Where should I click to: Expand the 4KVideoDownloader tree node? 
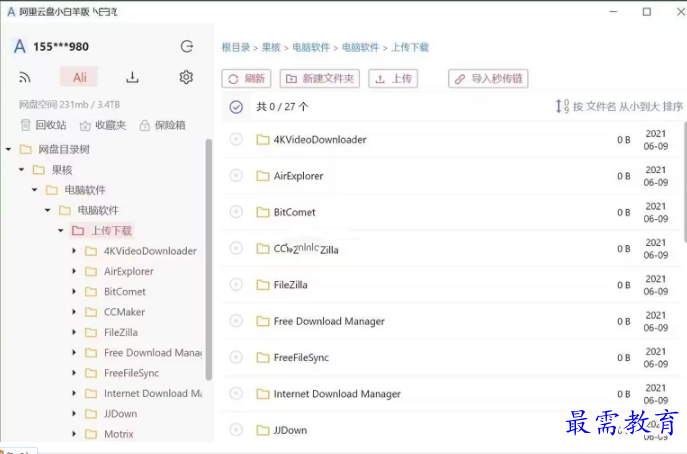click(74, 251)
